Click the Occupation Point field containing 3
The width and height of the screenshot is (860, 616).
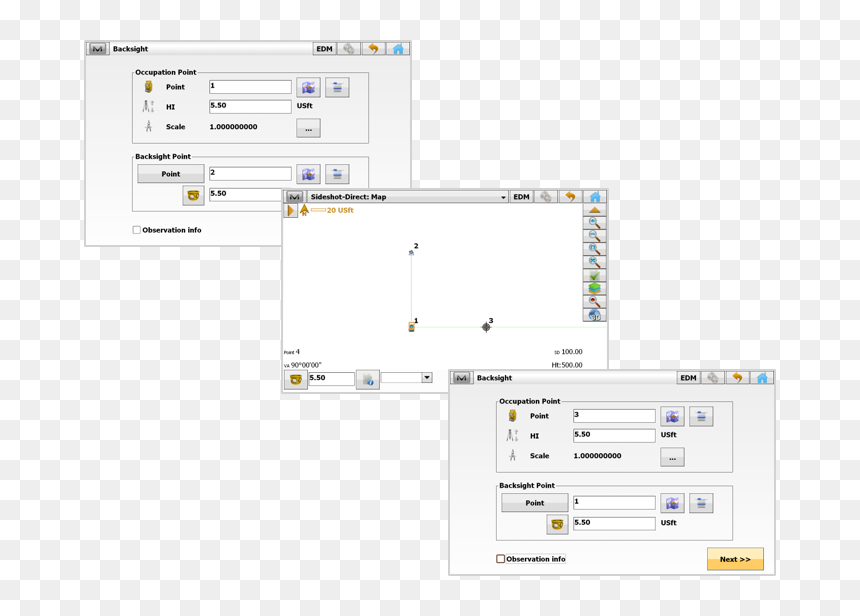coord(614,415)
